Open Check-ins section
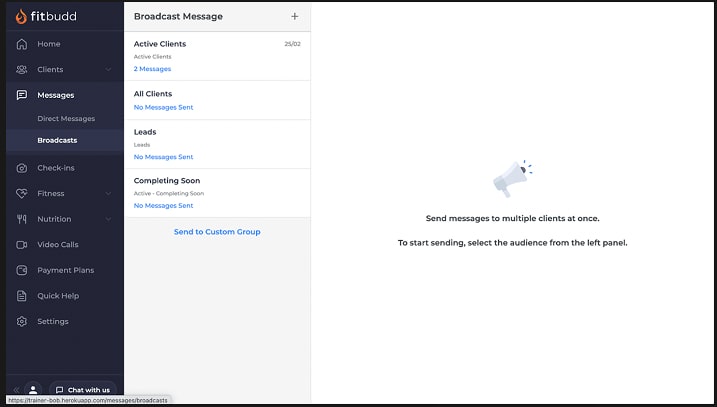Viewport: 717px width, 407px height. tap(65, 168)
